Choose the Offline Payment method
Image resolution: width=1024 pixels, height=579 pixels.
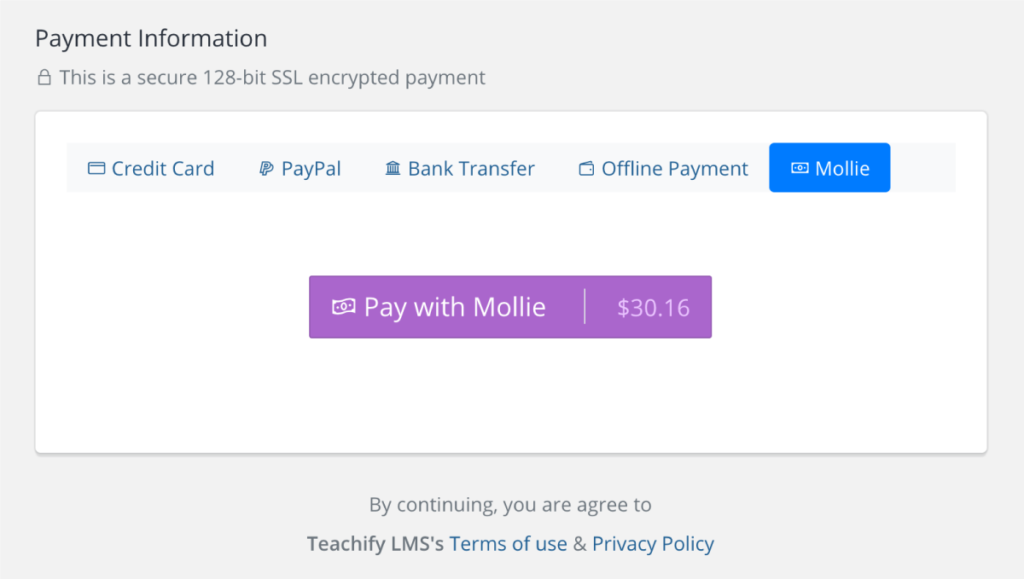coord(662,168)
